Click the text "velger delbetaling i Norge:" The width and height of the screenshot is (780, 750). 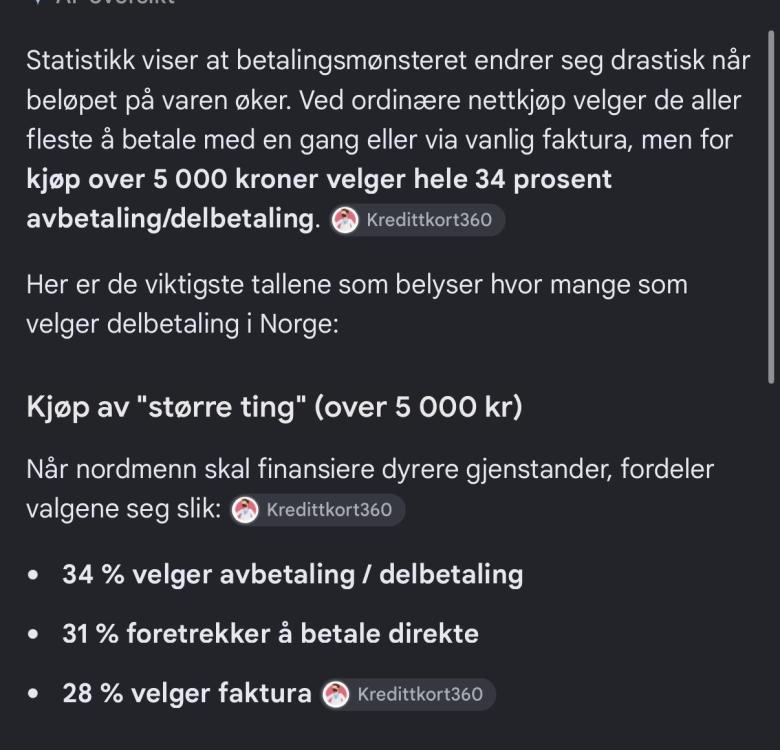pyautogui.click(x=183, y=325)
